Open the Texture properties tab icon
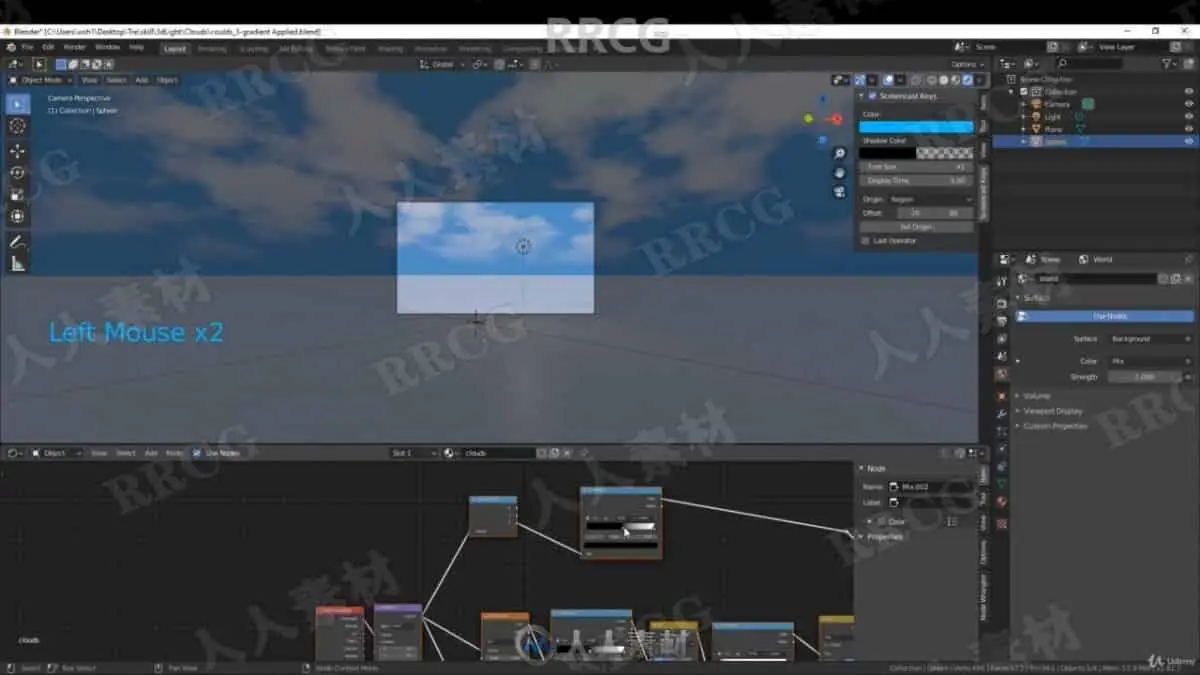The width and height of the screenshot is (1200, 675). click(1001, 522)
